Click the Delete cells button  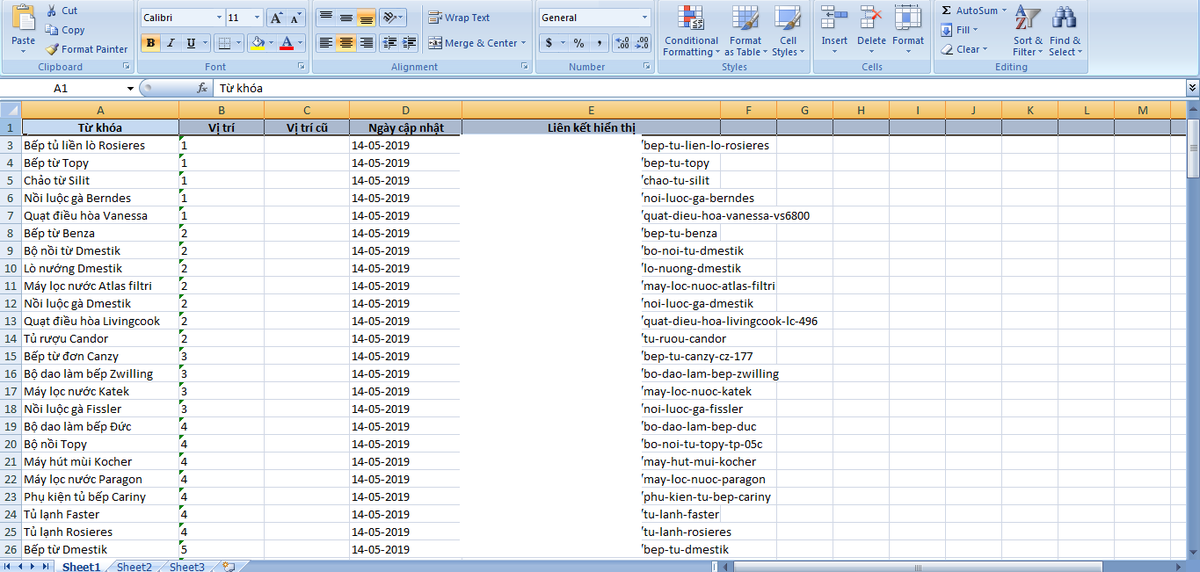pyautogui.click(x=871, y=31)
